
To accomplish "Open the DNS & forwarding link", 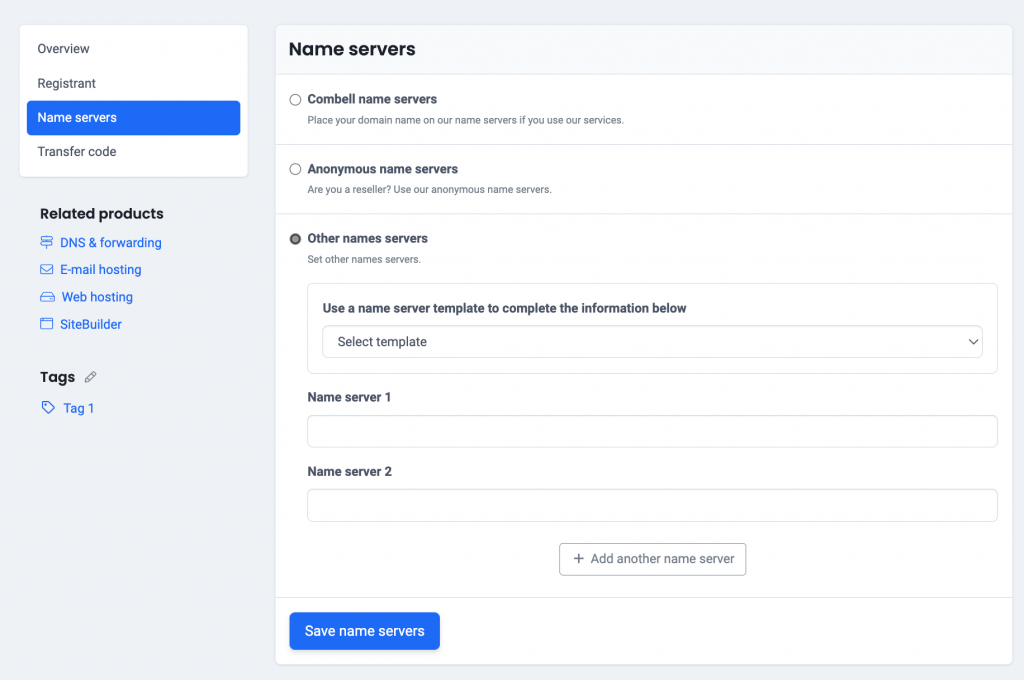I will [x=111, y=242].
